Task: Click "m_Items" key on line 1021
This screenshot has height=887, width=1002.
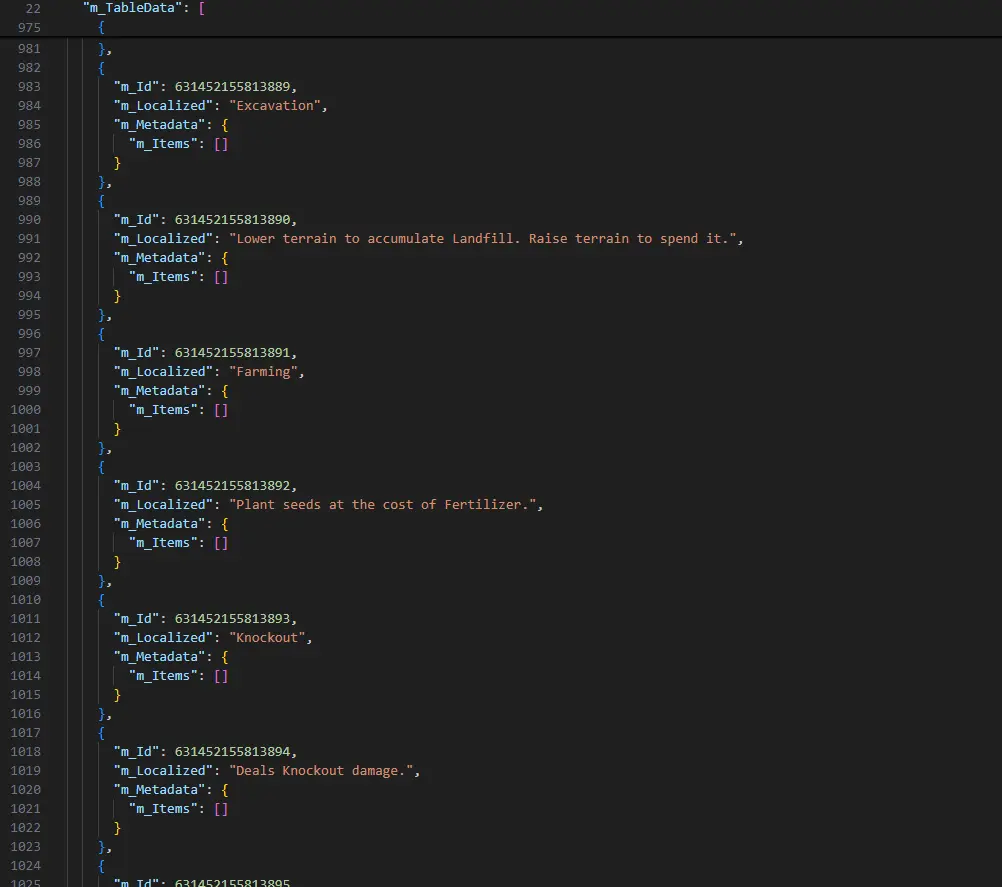Action: coord(163,808)
